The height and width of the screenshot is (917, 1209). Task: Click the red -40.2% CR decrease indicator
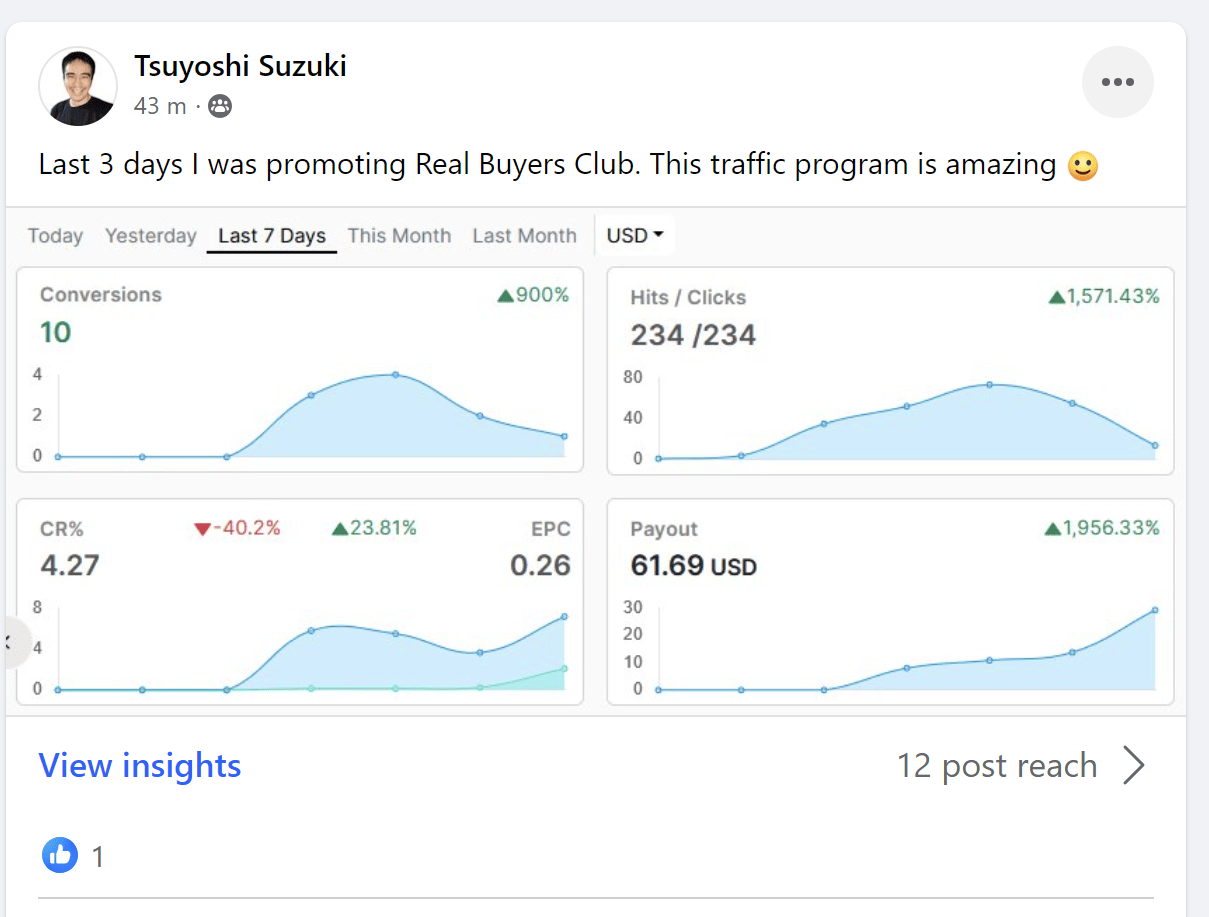click(x=237, y=528)
